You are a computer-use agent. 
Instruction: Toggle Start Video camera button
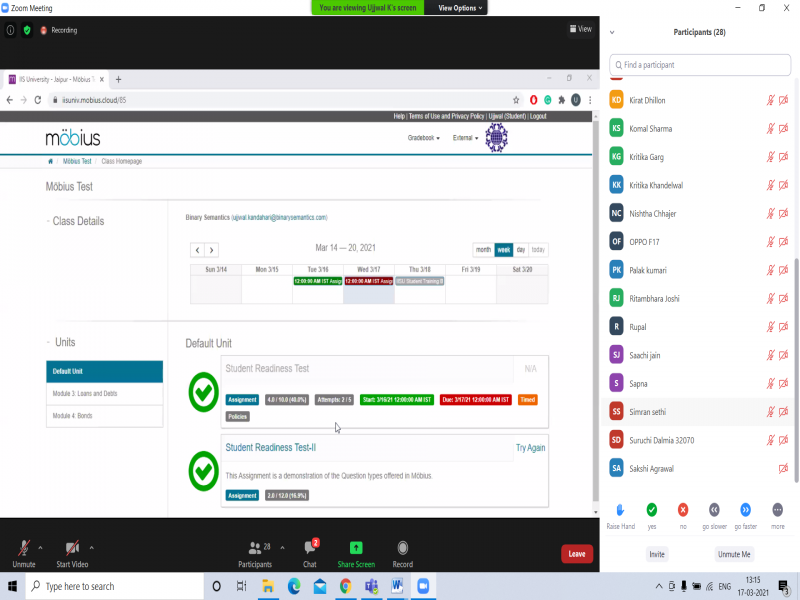[x=72, y=549]
